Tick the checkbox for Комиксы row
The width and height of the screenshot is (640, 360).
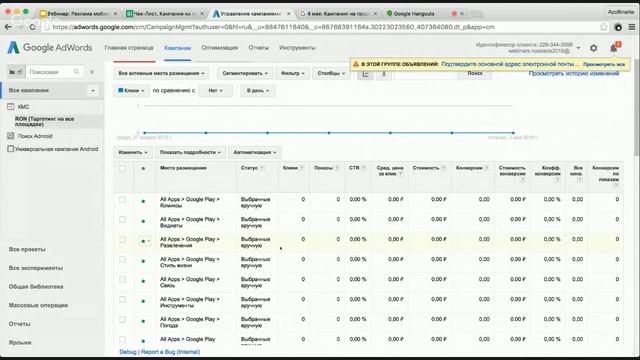coord(122,200)
